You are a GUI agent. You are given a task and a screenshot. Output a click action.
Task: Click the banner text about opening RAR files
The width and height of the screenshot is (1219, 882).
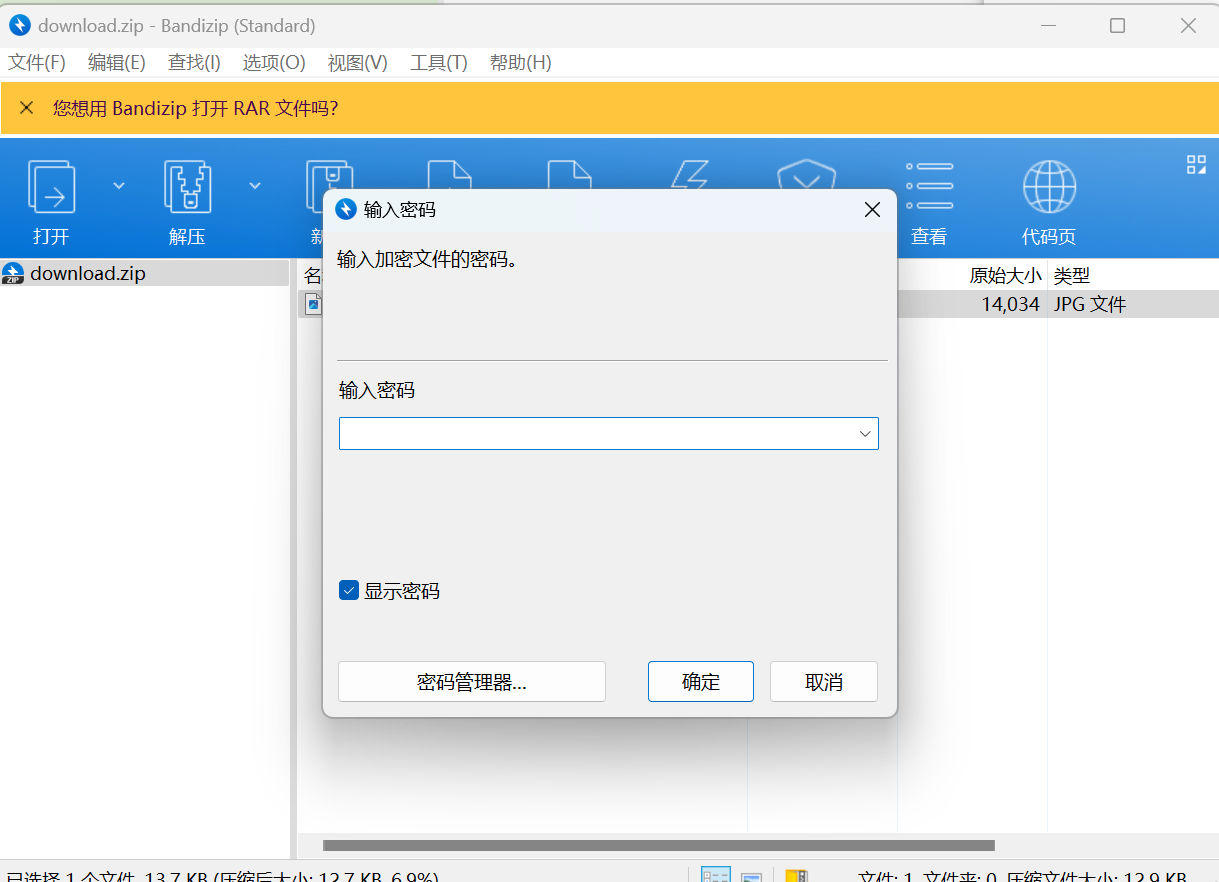pos(196,108)
